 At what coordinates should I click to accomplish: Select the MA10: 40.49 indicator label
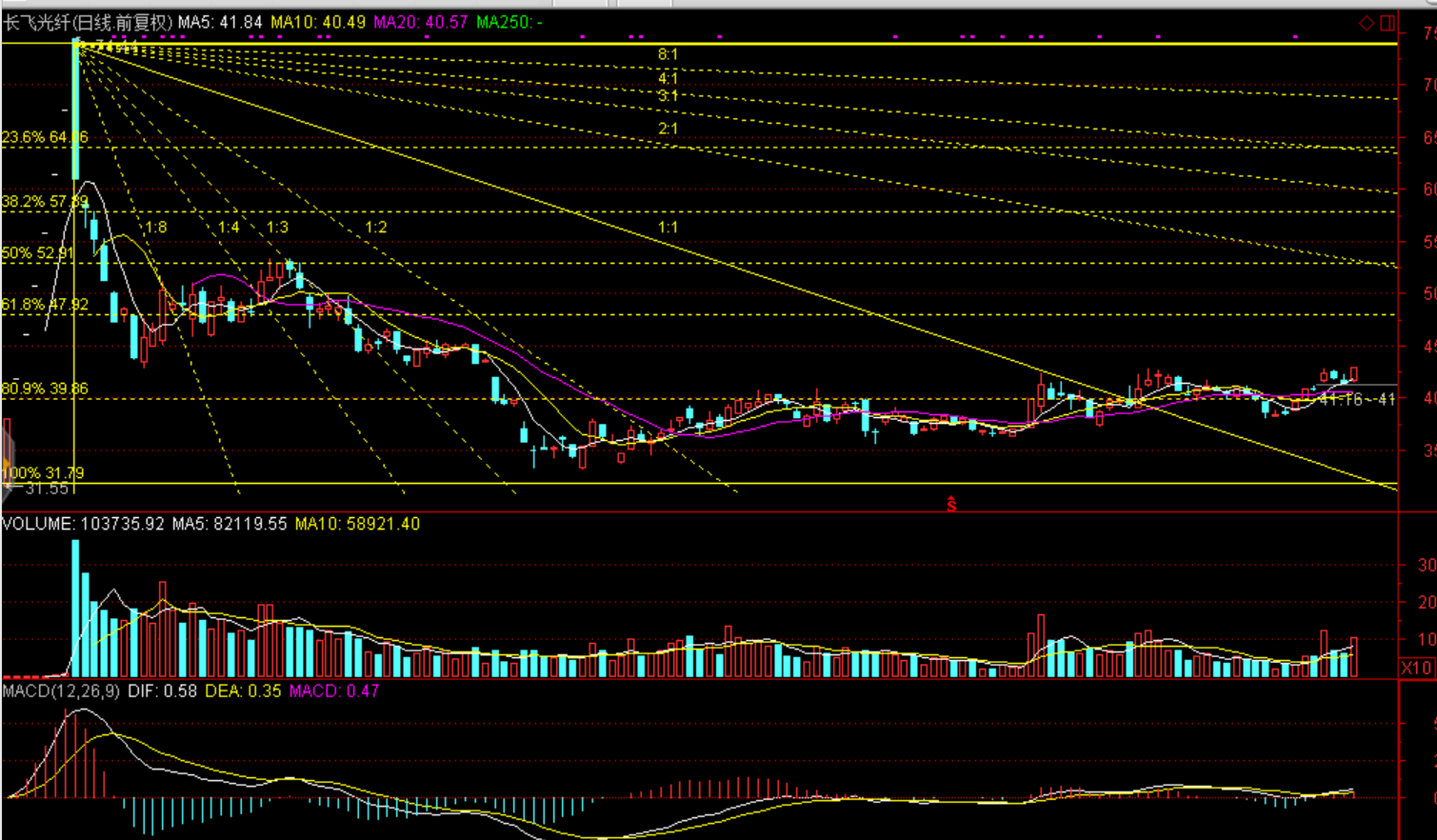(x=318, y=22)
